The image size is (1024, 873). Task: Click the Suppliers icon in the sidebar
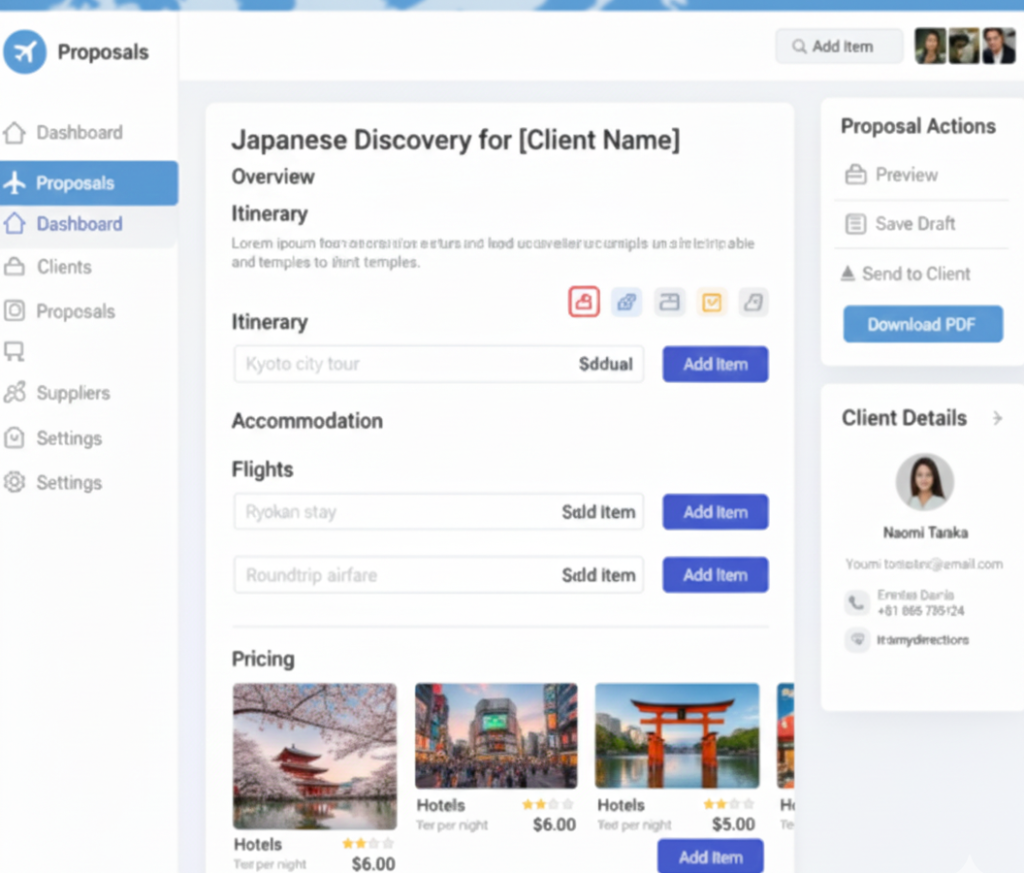pos(14,393)
